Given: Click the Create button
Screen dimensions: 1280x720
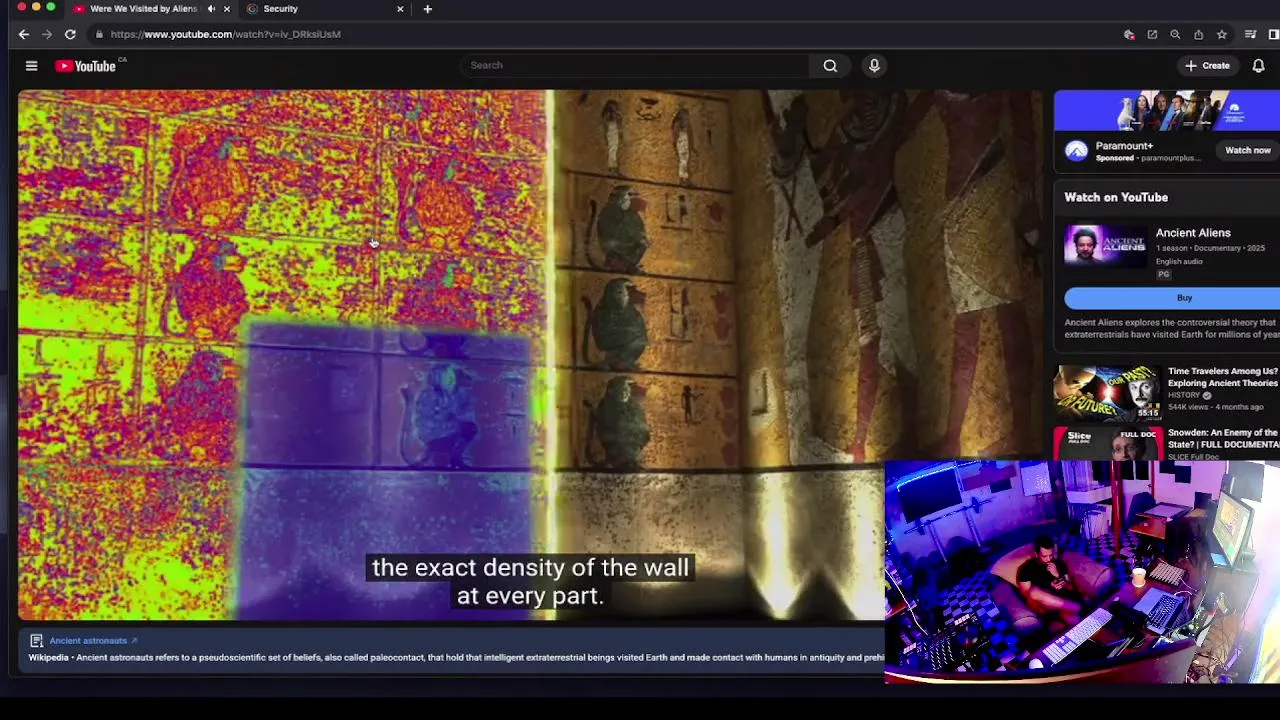Looking at the screenshot, I should (x=1207, y=66).
